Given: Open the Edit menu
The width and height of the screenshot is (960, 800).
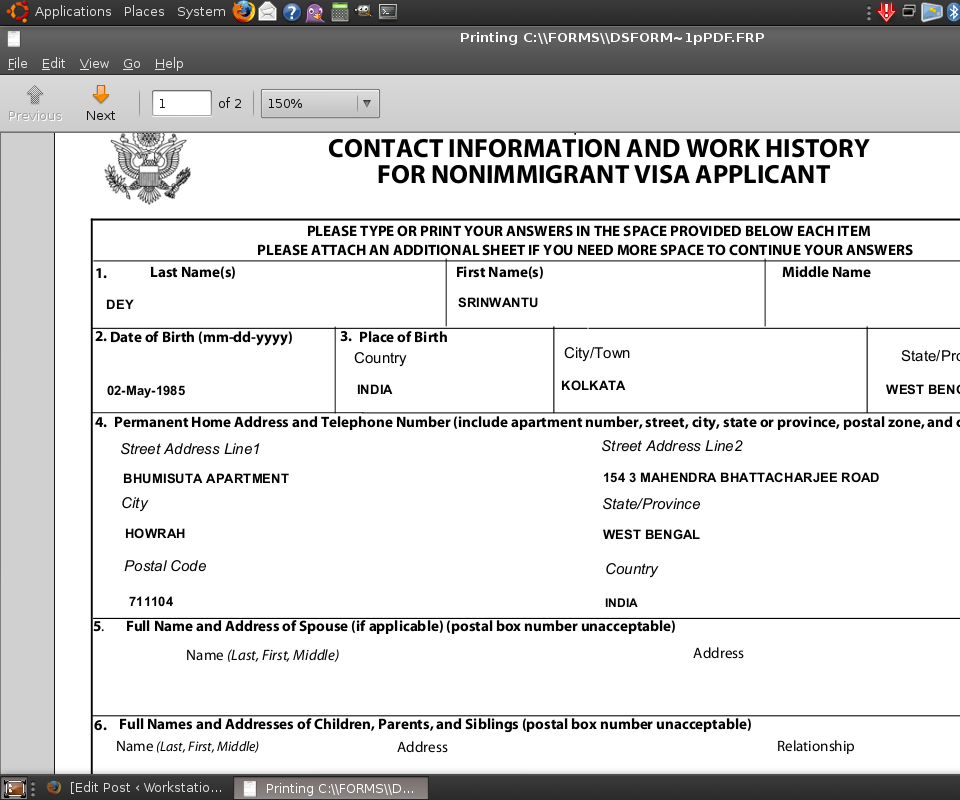Looking at the screenshot, I should point(53,64).
